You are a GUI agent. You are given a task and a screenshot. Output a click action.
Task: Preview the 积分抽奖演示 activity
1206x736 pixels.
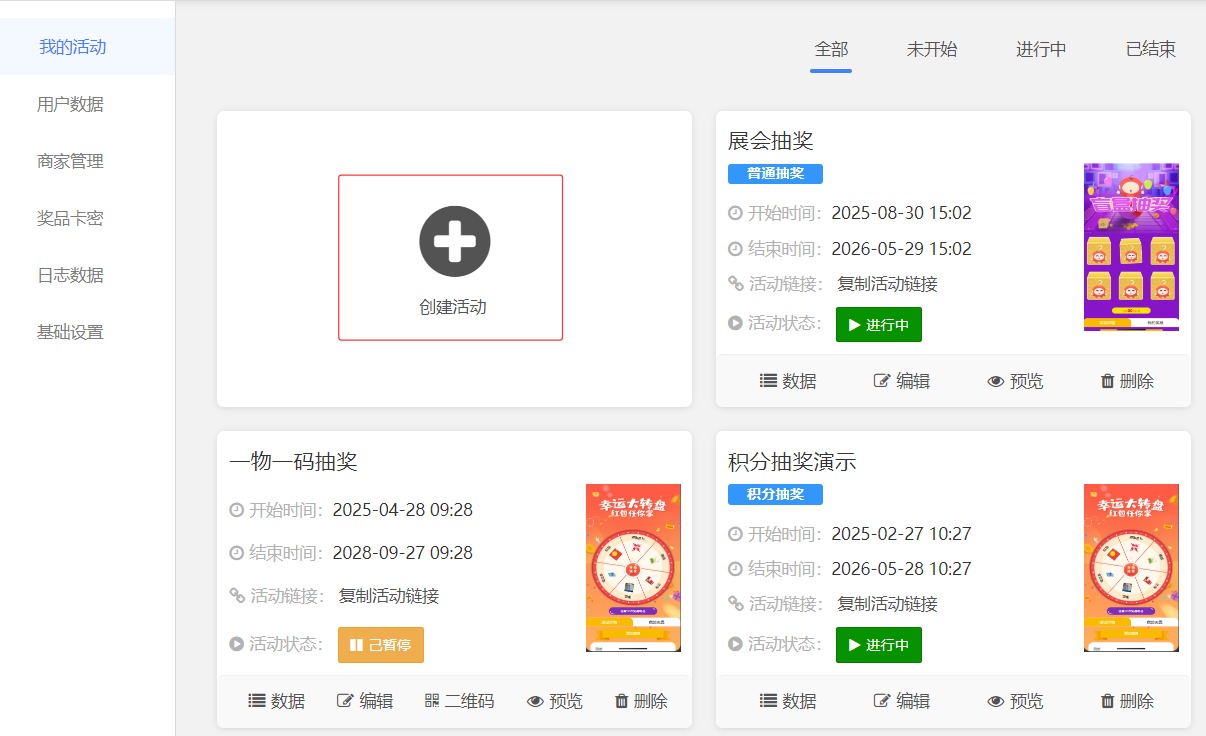[x=1015, y=701]
